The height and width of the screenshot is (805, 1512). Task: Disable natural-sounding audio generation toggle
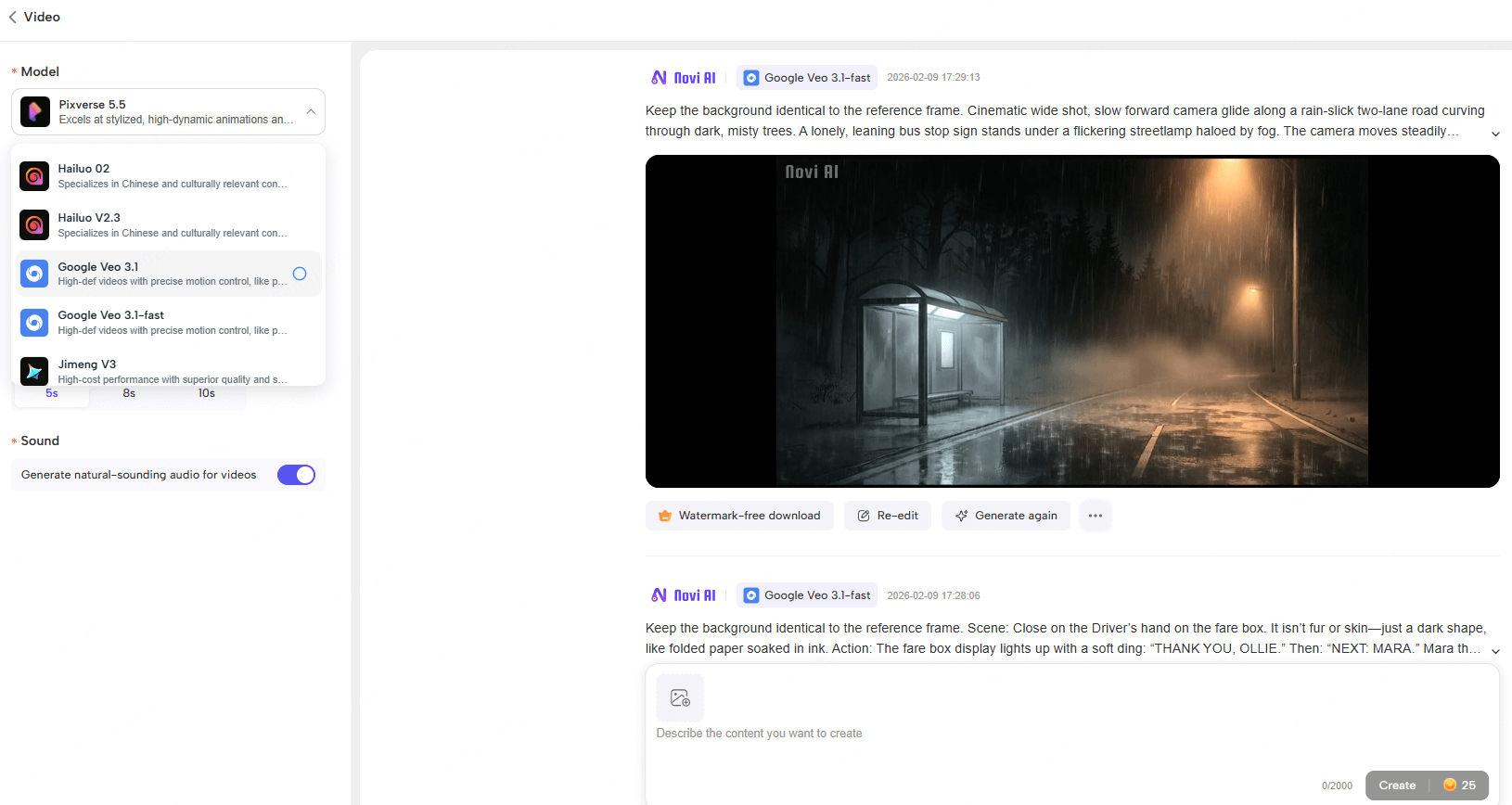pyautogui.click(x=296, y=475)
